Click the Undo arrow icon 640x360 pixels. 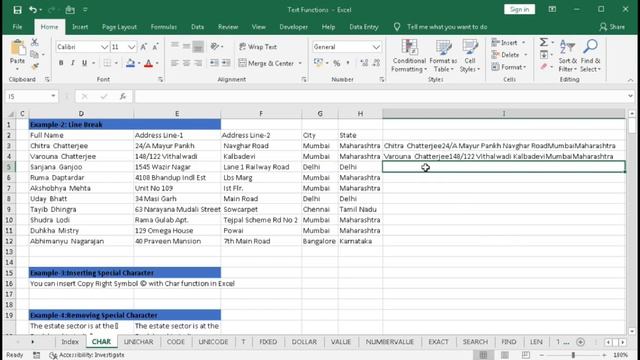coord(33,10)
